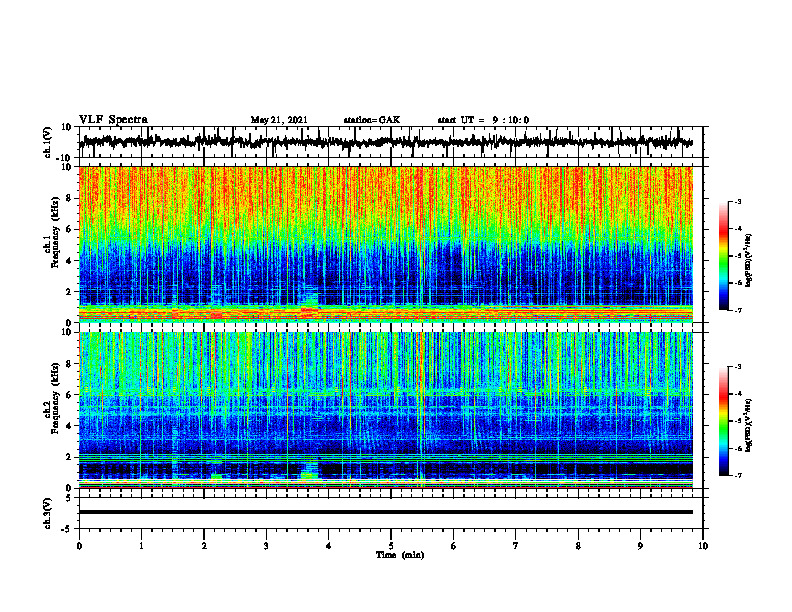Click the time axis tick label "1"

click(141, 546)
